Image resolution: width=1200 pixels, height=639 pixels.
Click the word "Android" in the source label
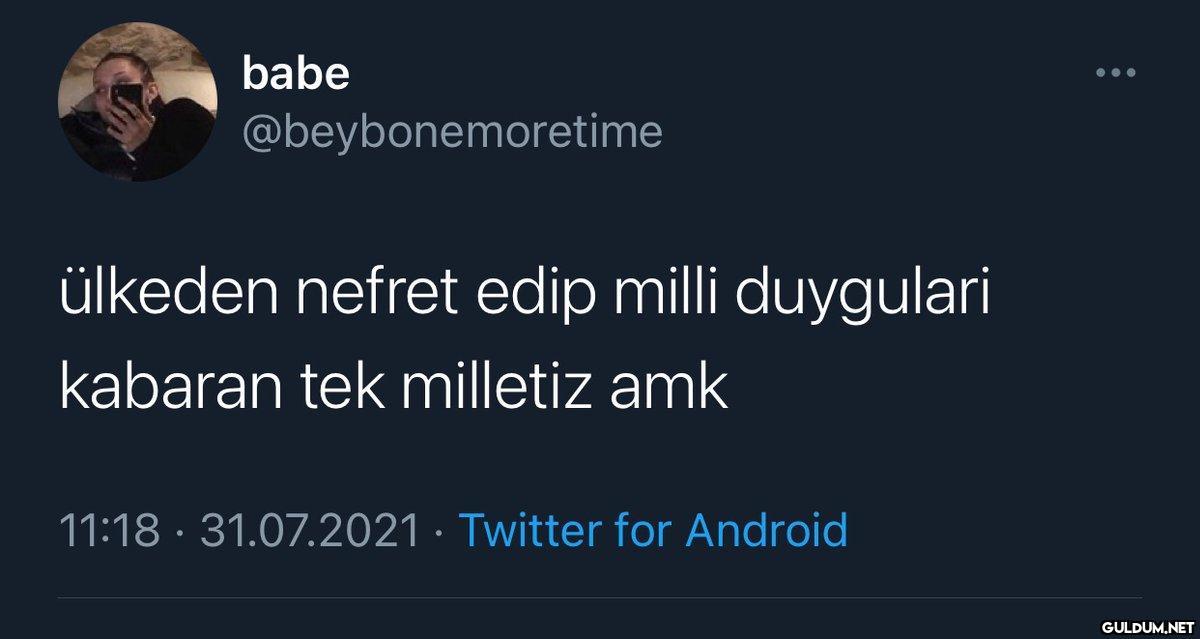click(766, 529)
